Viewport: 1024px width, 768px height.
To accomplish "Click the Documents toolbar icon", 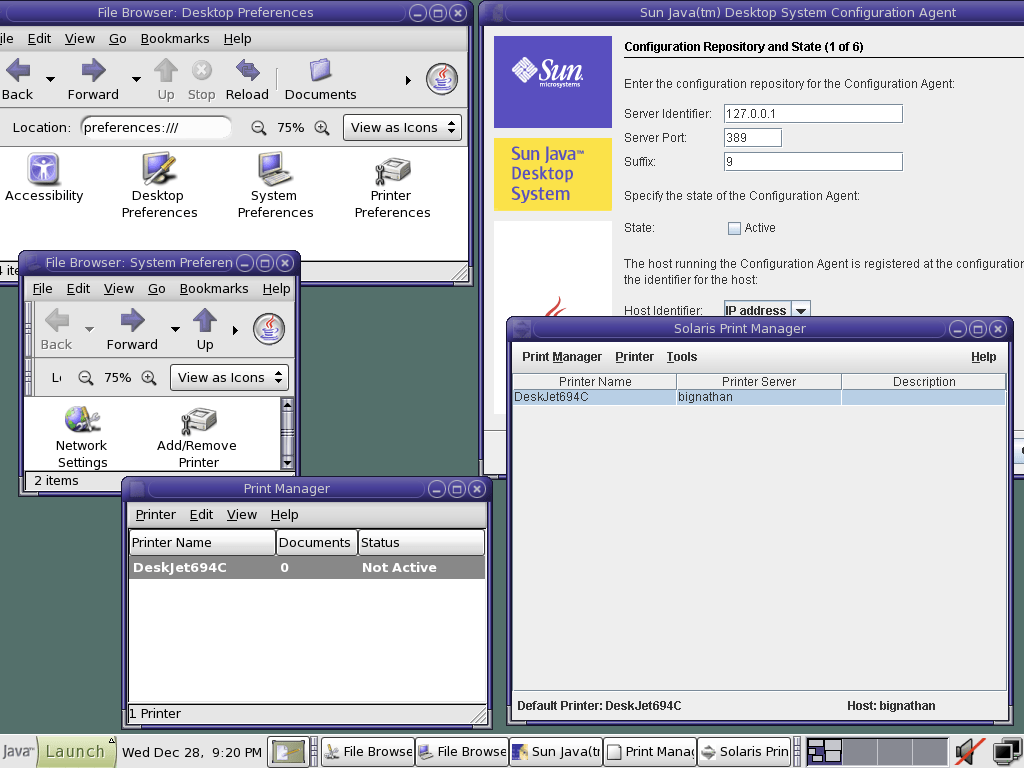I will 319,78.
